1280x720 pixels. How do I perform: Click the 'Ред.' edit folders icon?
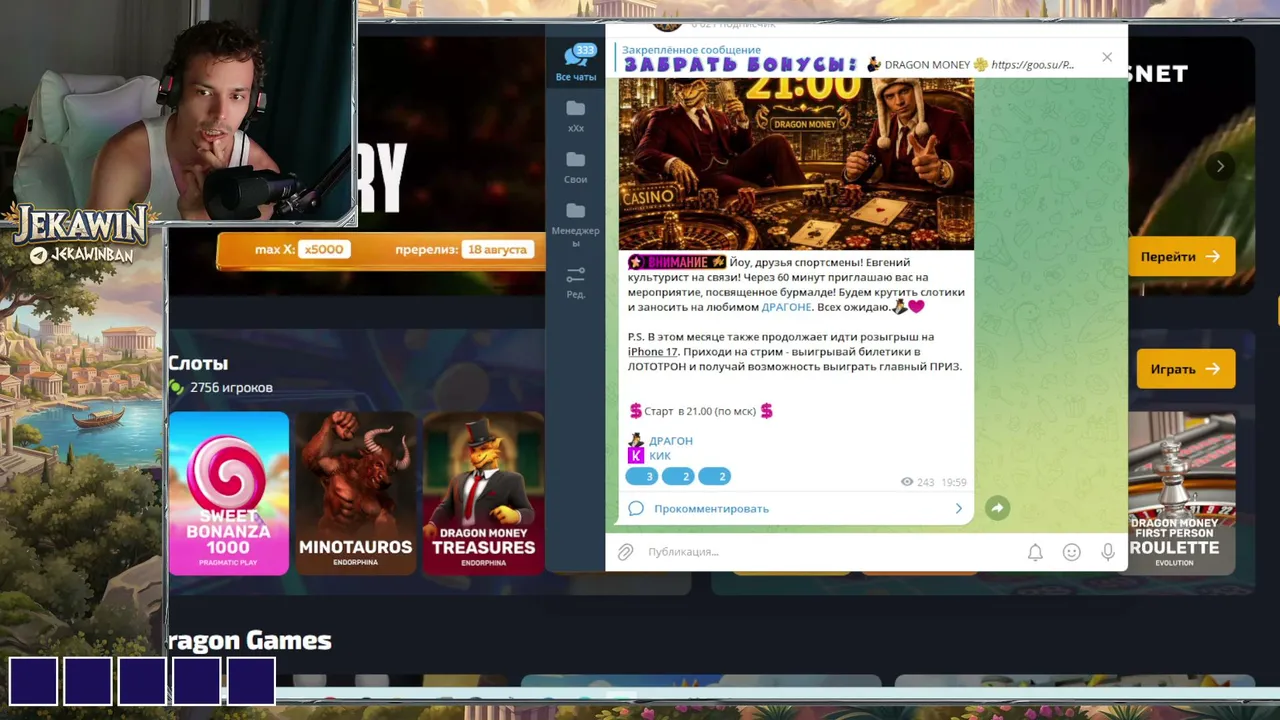(576, 282)
